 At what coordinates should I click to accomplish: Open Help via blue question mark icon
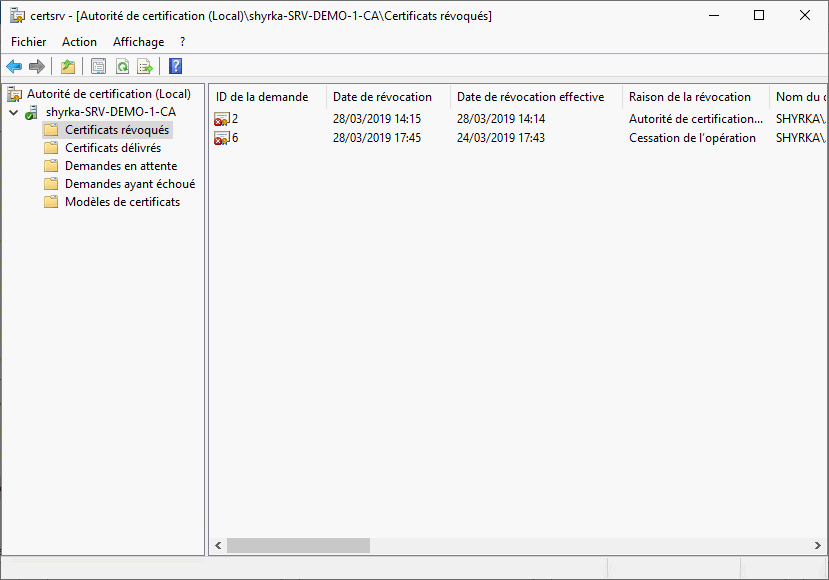click(x=175, y=67)
